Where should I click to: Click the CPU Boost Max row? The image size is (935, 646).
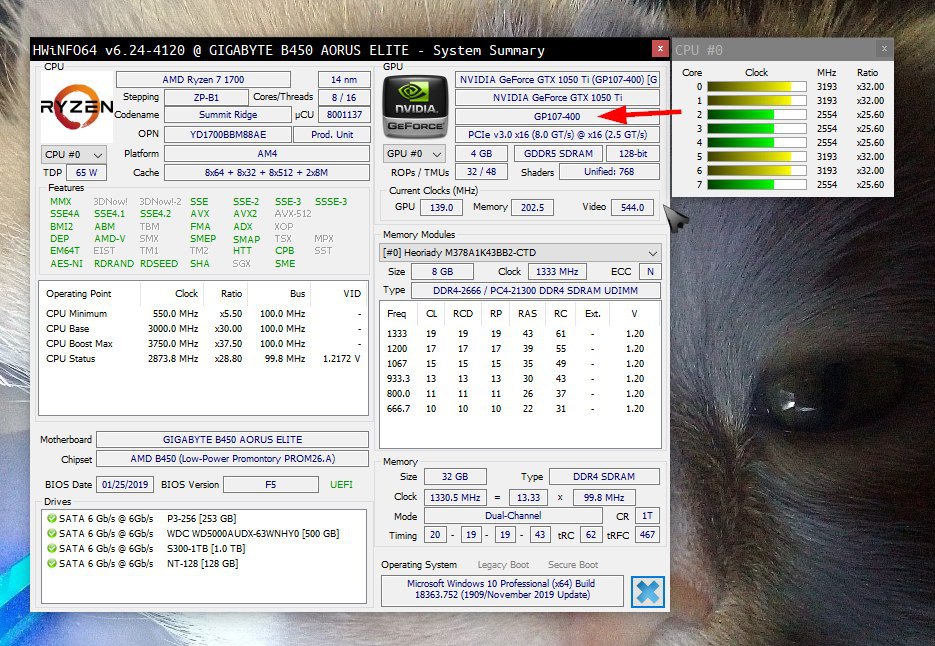pos(203,344)
